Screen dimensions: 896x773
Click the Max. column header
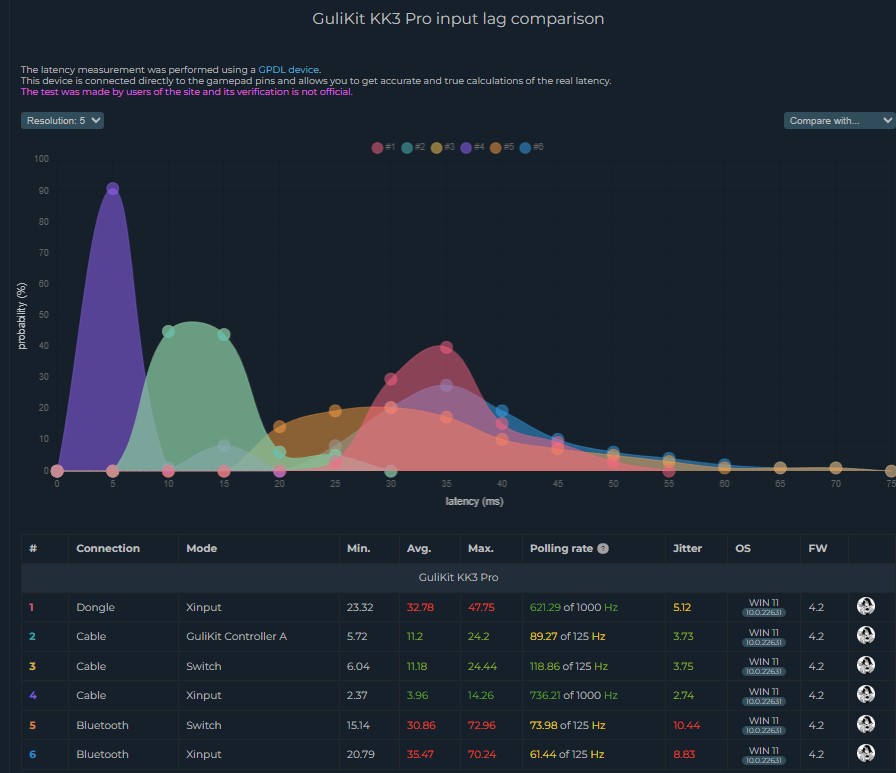point(481,548)
